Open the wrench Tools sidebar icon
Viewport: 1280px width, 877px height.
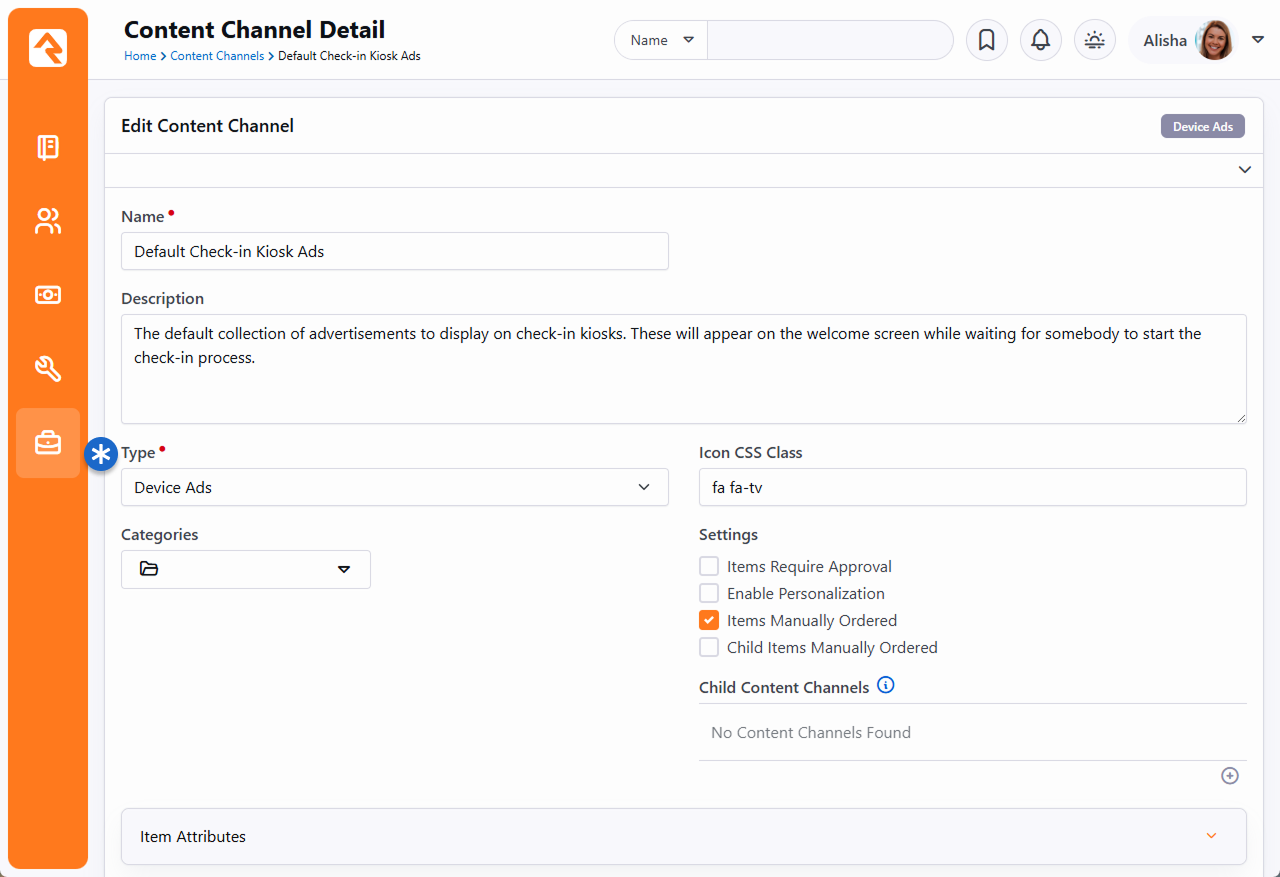tap(48, 369)
